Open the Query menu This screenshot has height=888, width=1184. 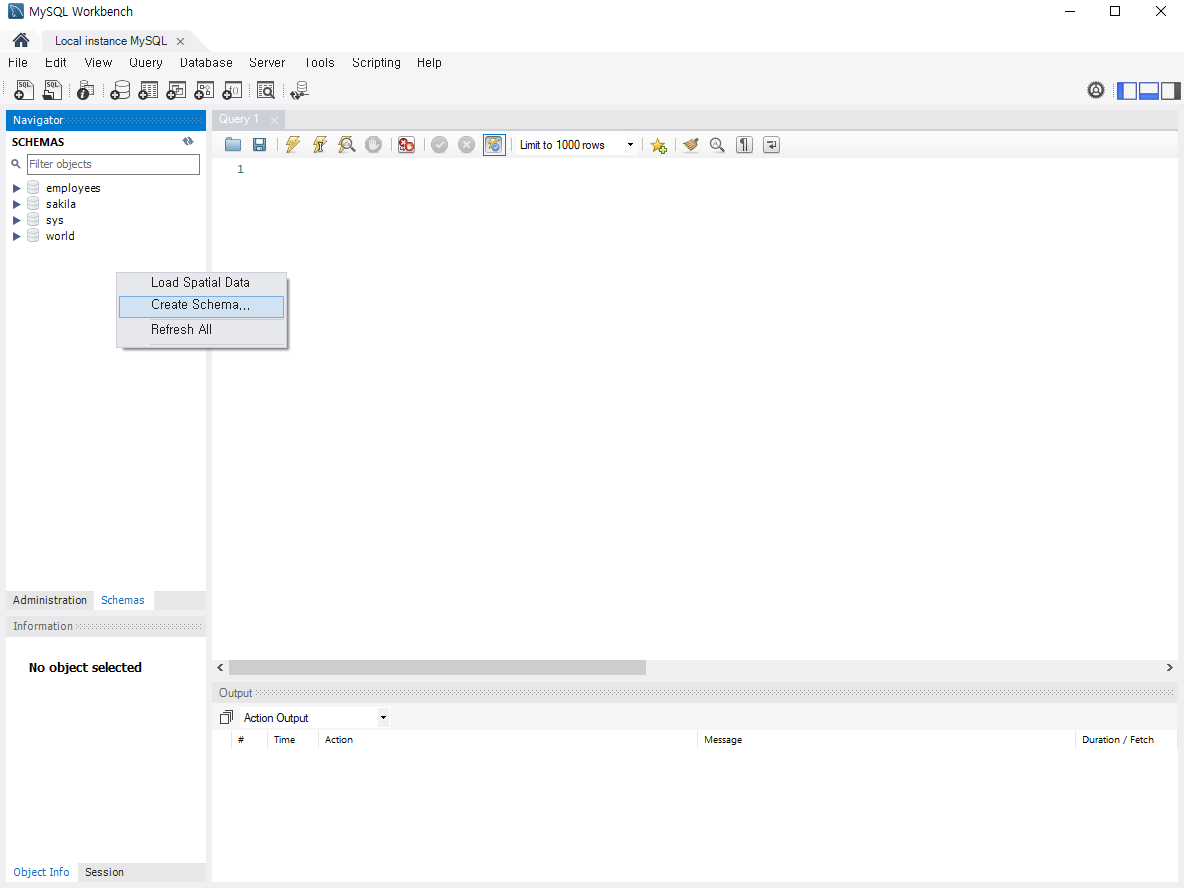pyautogui.click(x=146, y=63)
